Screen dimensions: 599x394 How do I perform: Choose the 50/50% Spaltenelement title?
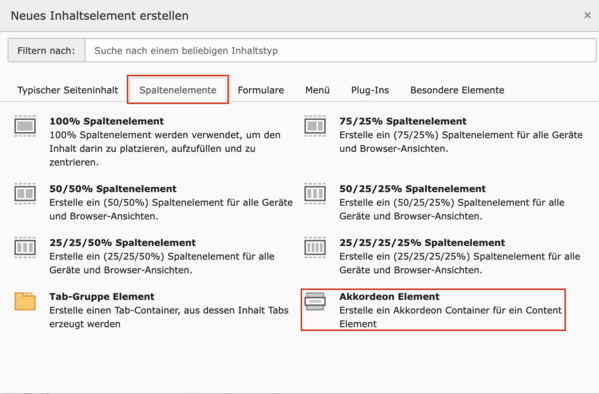pos(113,189)
